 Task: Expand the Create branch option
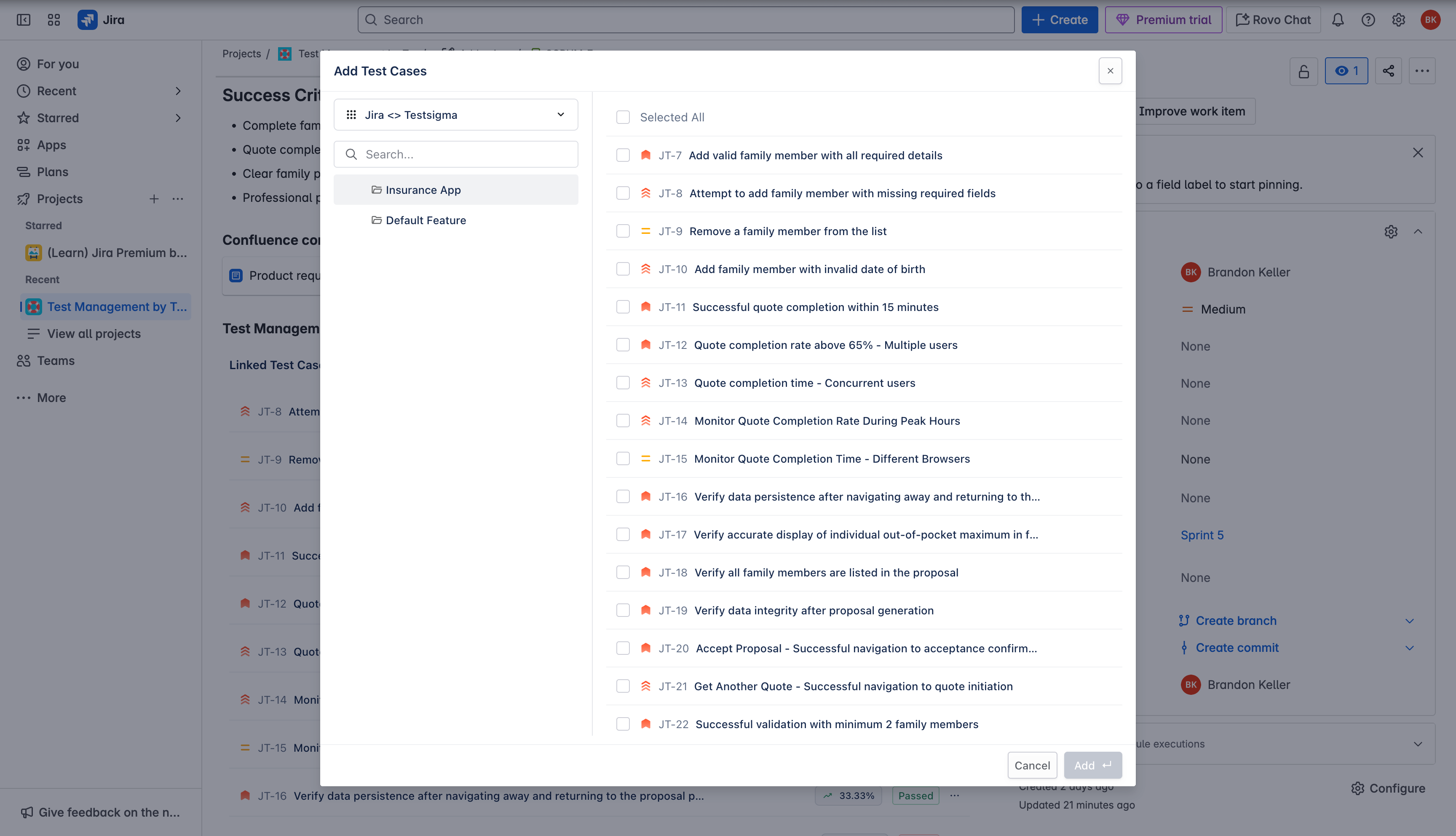pos(1410,620)
